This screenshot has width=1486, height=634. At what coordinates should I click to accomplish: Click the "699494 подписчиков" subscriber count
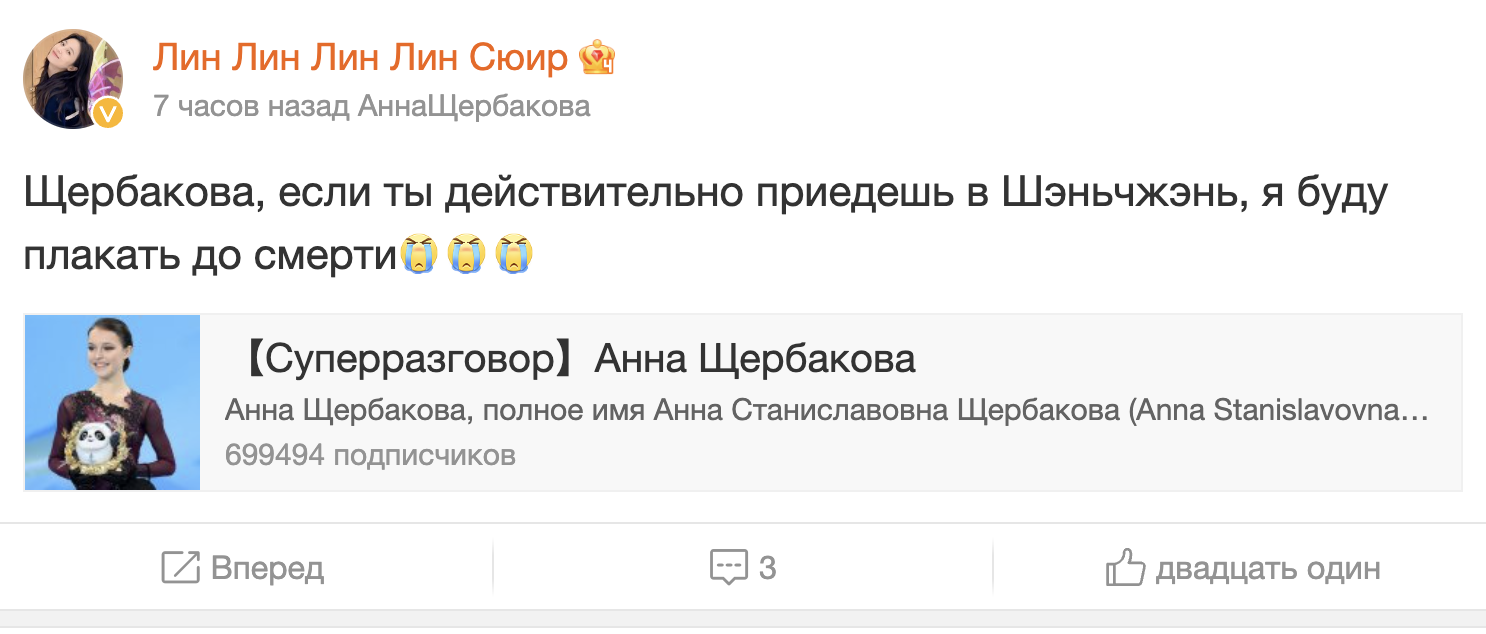point(370,456)
